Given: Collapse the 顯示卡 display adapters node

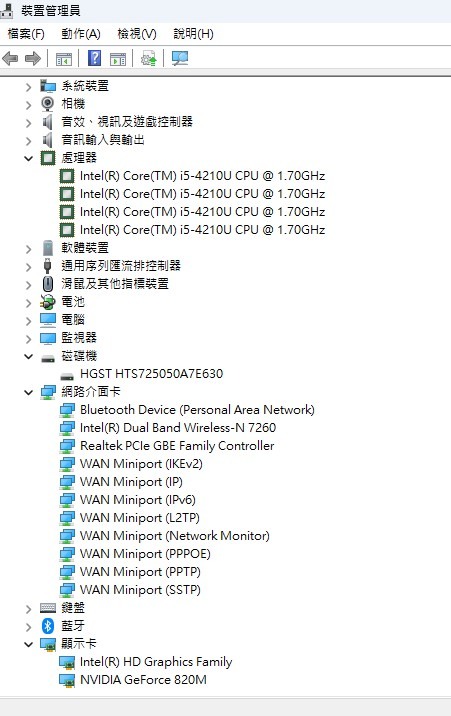Looking at the screenshot, I should pyautogui.click(x=28, y=644).
